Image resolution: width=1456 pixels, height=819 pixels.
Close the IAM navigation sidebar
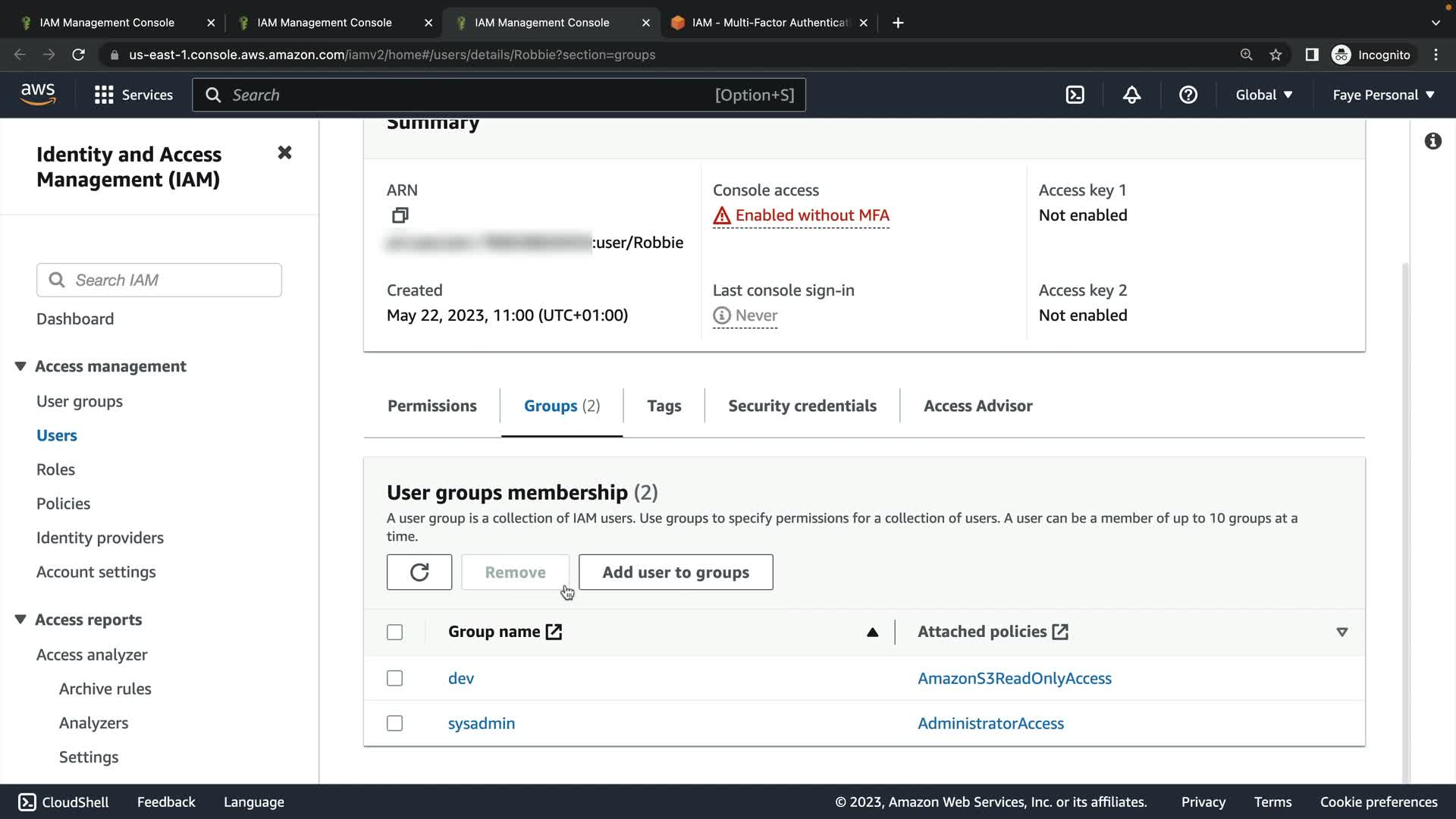[x=284, y=152]
